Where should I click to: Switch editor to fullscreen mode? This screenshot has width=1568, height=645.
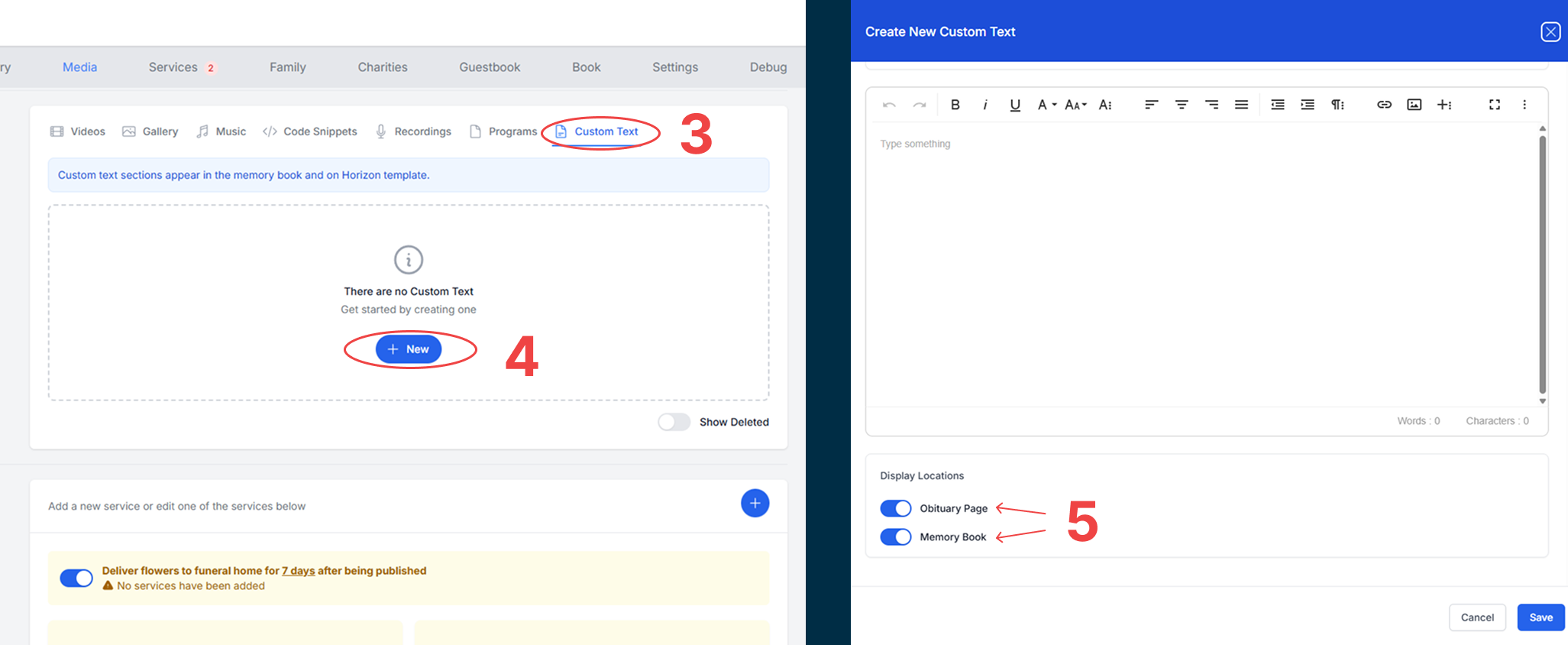coord(1495,105)
